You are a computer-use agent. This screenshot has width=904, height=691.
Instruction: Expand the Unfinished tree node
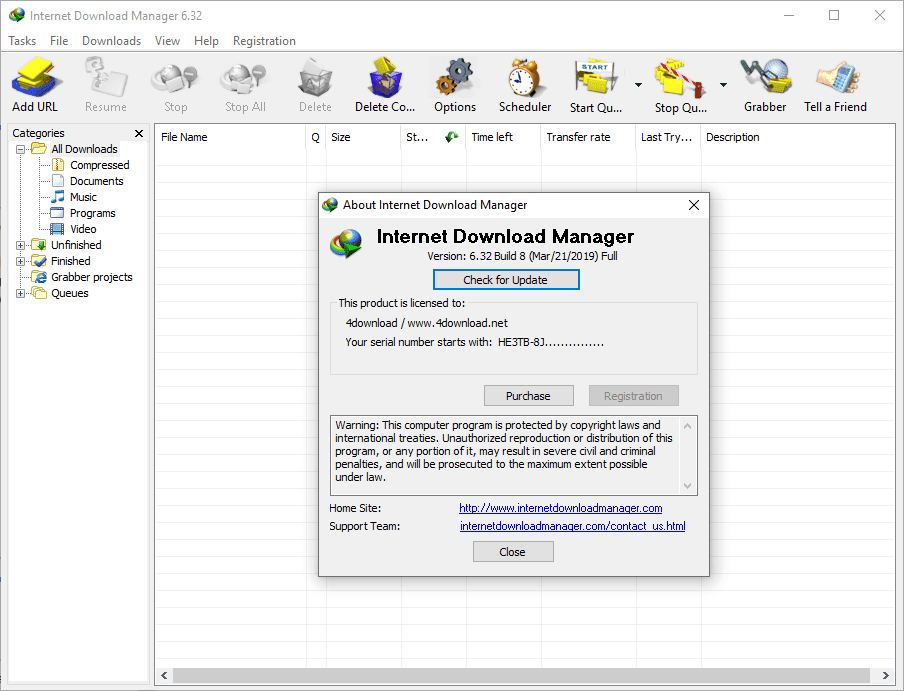pyautogui.click(x=20, y=246)
